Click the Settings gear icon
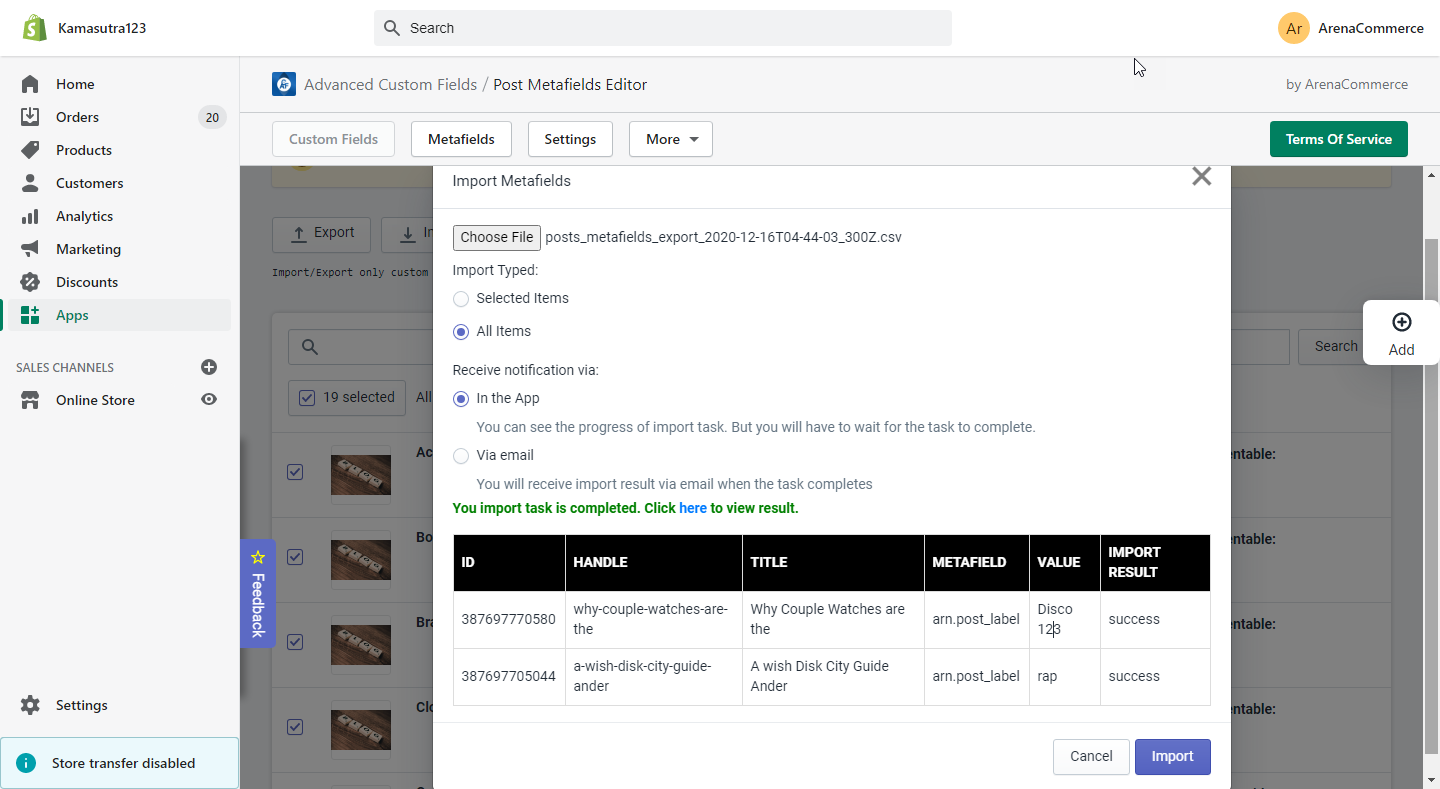The height and width of the screenshot is (789, 1440). pyautogui.click(x=30, y=705)
